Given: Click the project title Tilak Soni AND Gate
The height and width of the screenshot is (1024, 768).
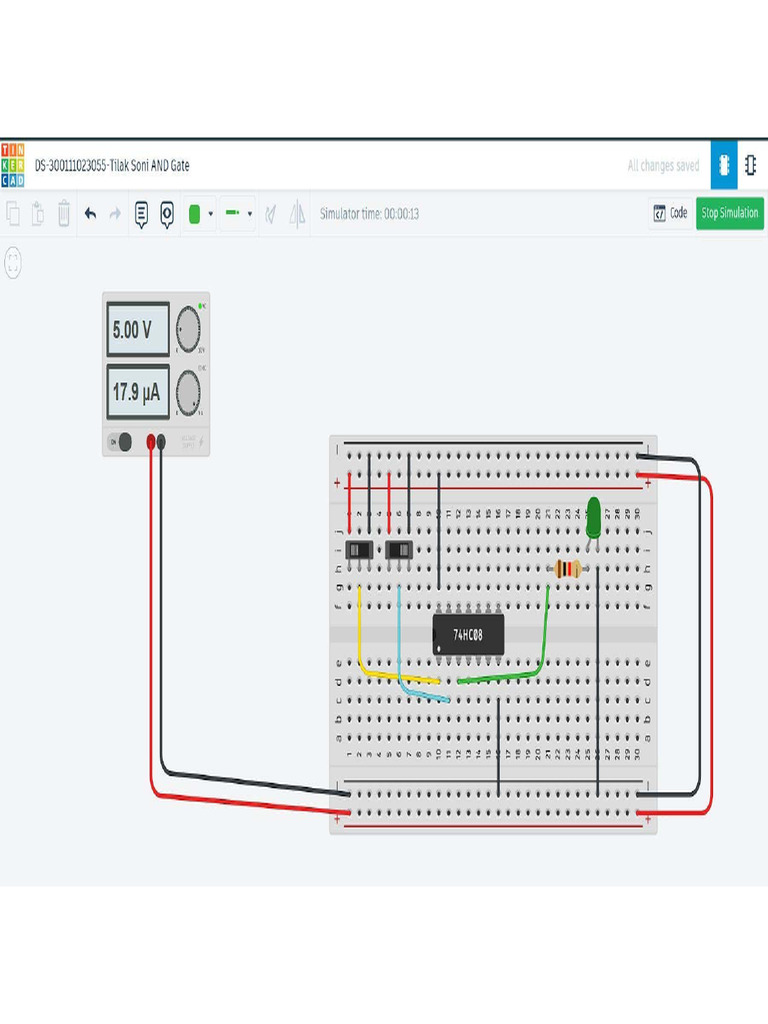Looking at the screenshot, I should pyautogui.click(x=112, y=166).
